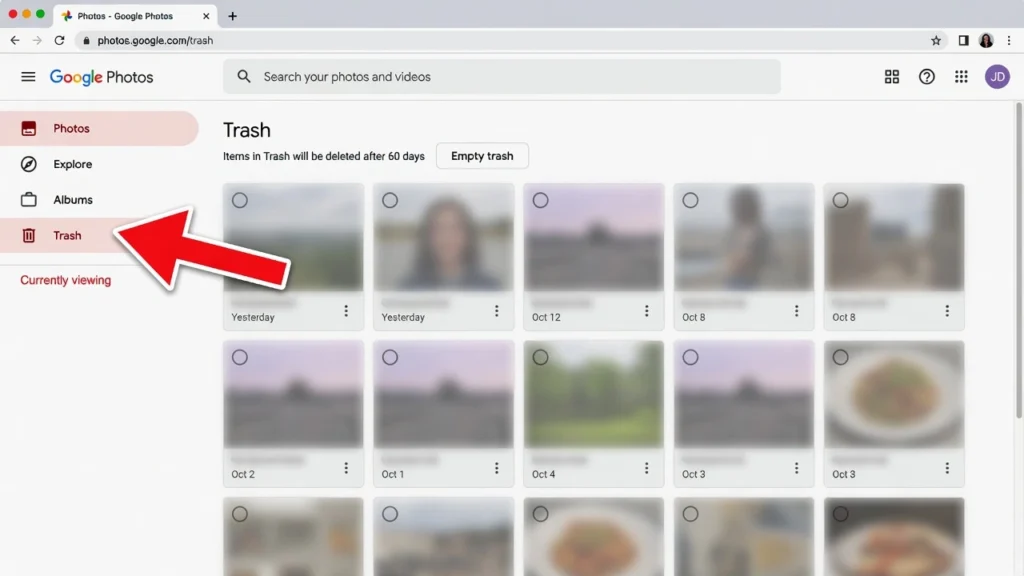Image resolution: width=1024 pixels, height=576 pixels.
Task: Open more options for second Oct 8 photo
Action: click(947, 311)
